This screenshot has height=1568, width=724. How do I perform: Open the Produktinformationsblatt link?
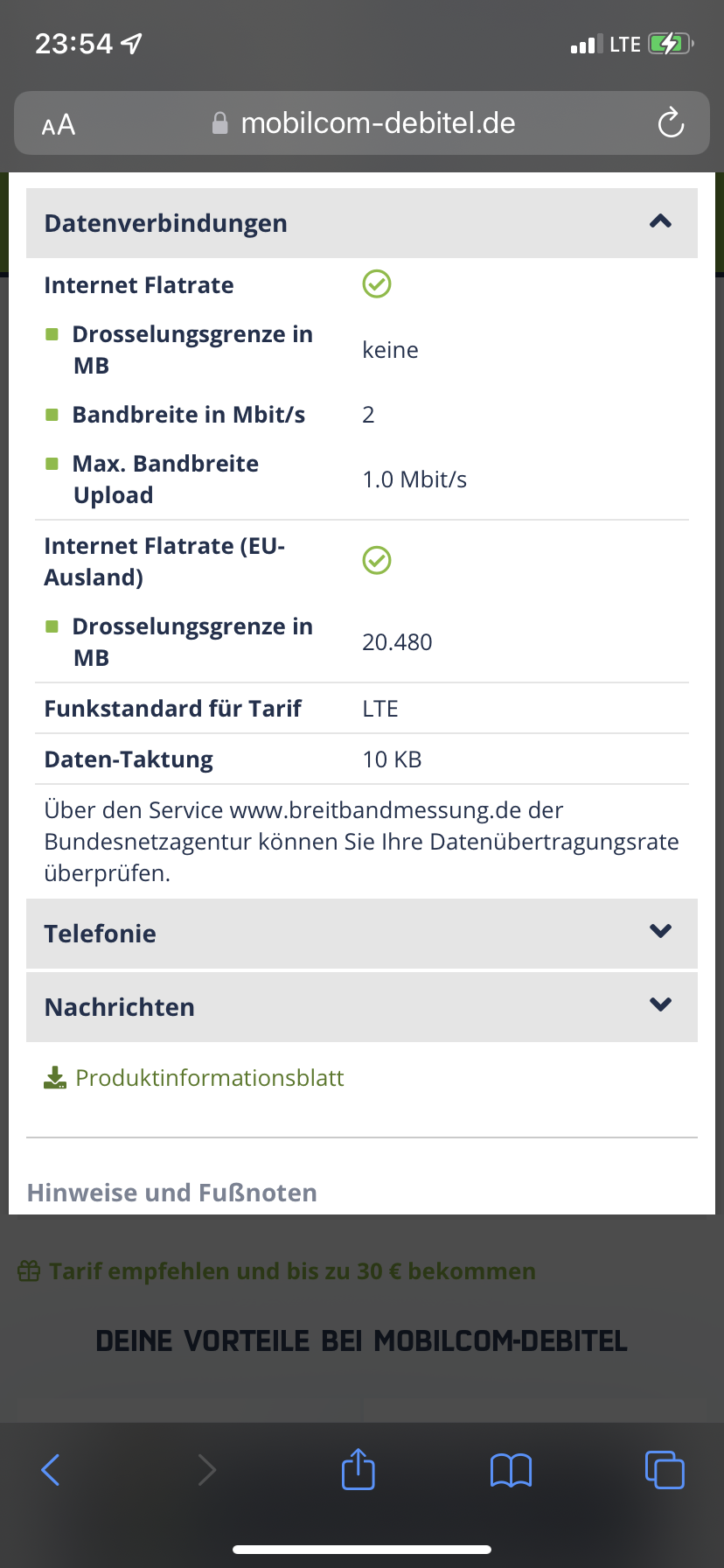click(x=210, y=1078)
